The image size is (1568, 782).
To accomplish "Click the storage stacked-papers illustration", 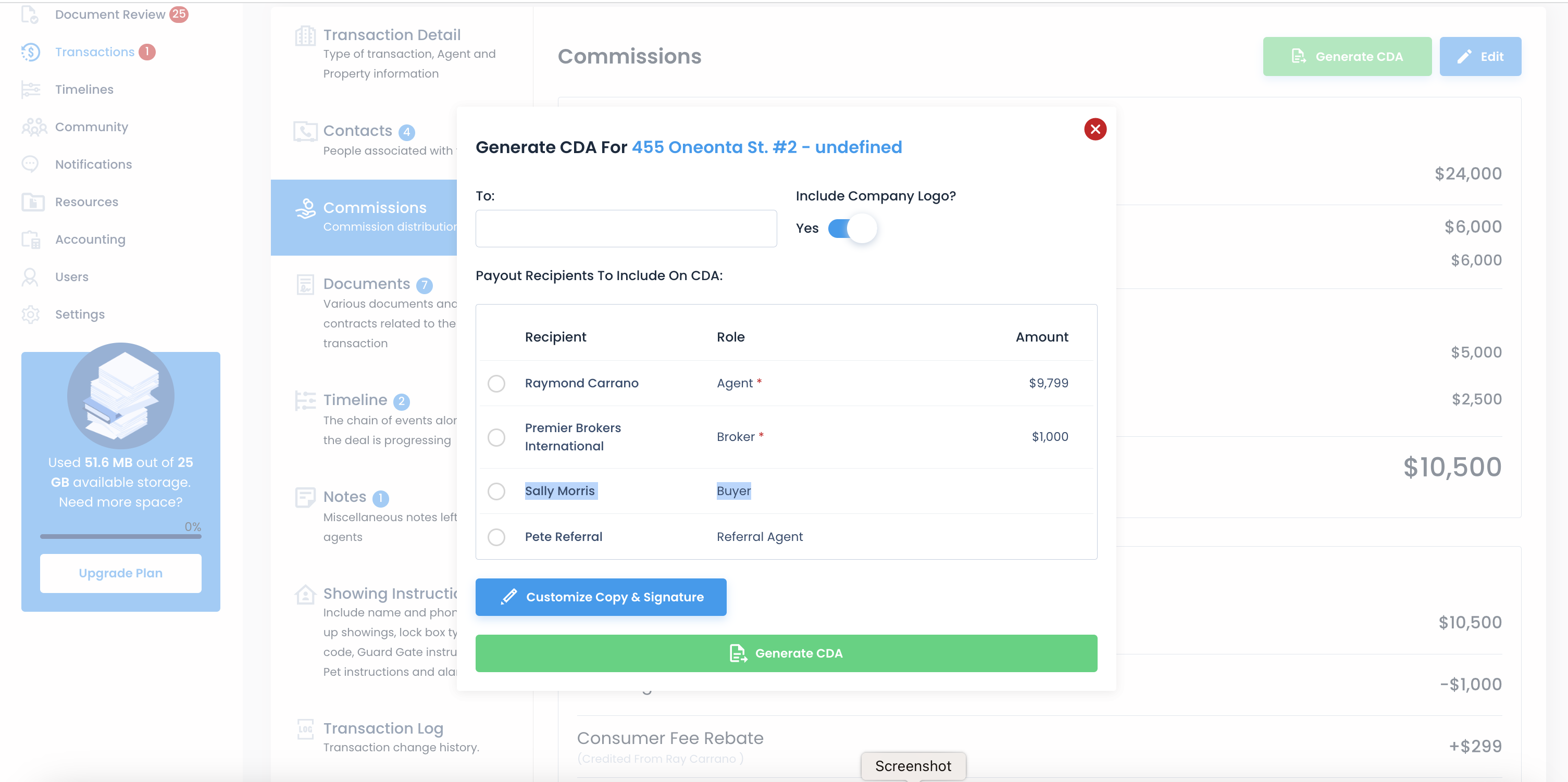I will pos(120,396).
